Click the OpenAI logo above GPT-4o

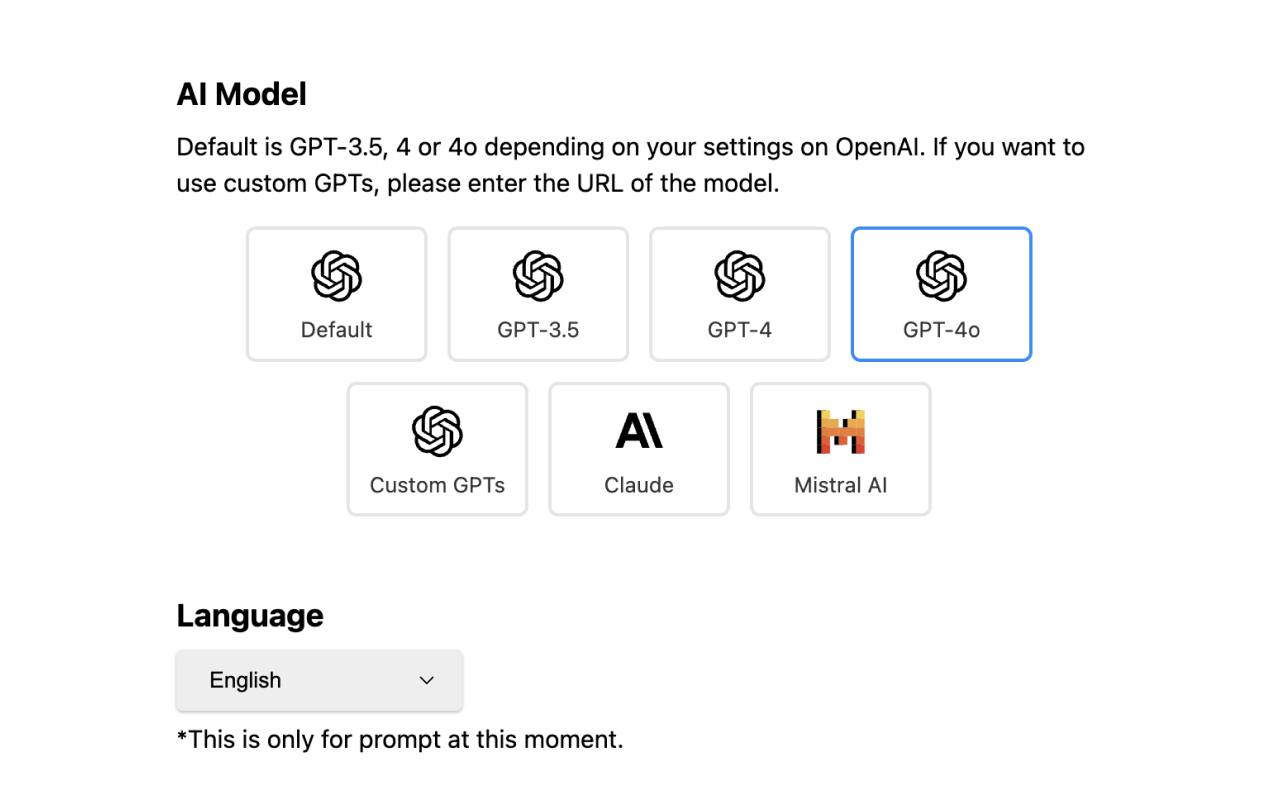[941, 276]
